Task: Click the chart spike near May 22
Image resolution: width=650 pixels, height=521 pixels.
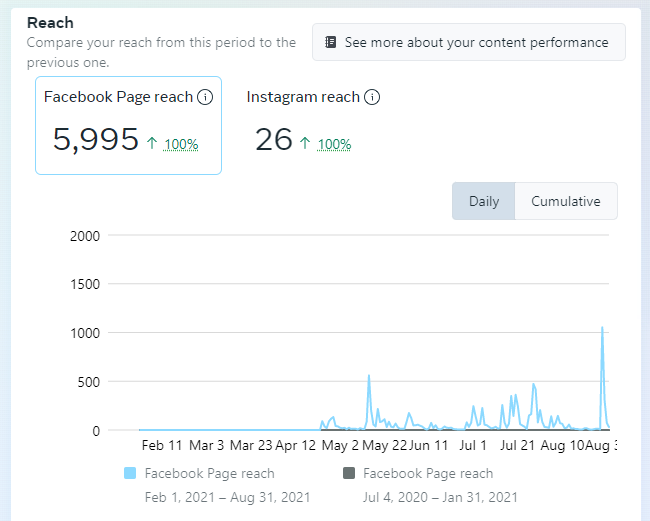Action: click(369, 377)
